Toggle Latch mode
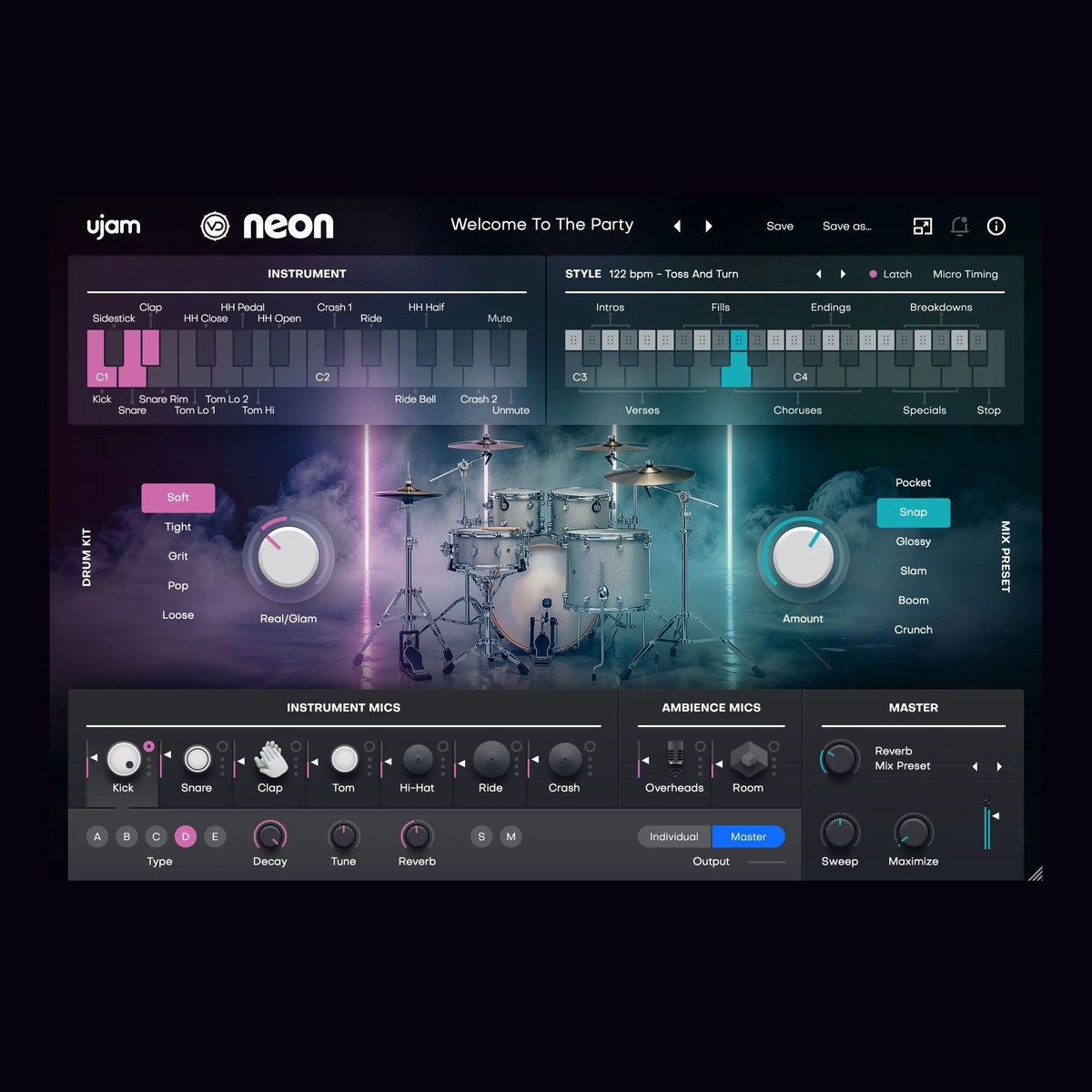 coord(890,274)
